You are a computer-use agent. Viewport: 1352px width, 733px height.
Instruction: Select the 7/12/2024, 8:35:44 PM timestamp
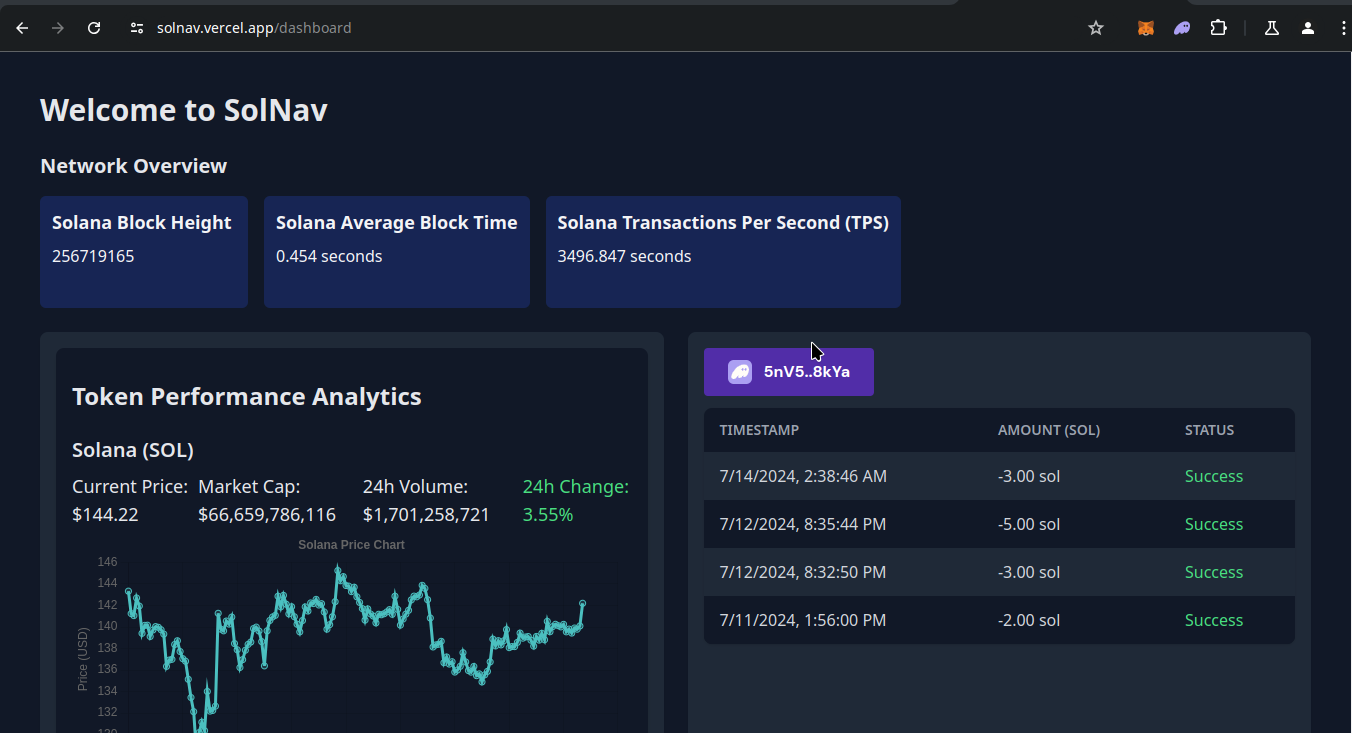pyautogui.click(x=803, y=524)
